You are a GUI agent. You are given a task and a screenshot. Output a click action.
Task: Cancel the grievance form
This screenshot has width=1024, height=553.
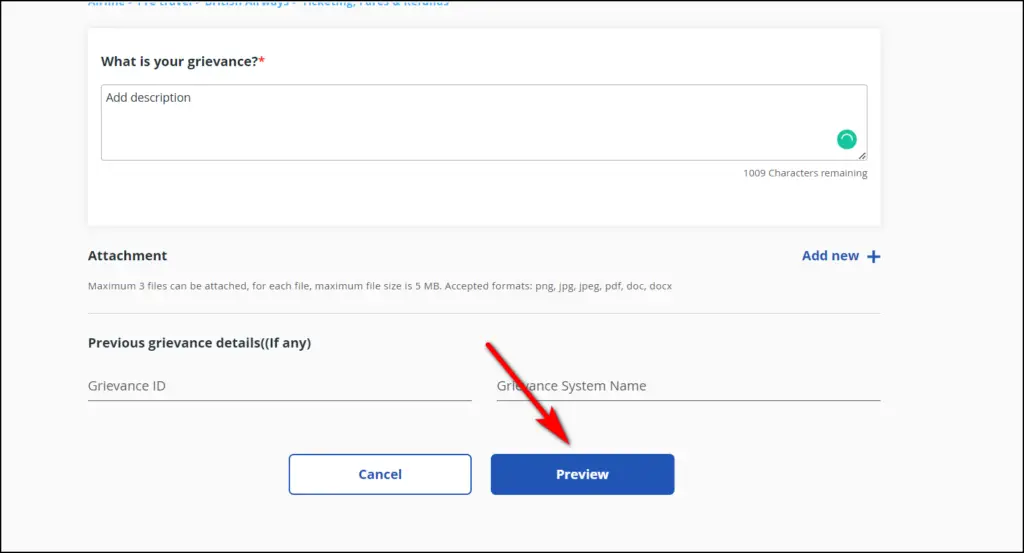[380, 474]
